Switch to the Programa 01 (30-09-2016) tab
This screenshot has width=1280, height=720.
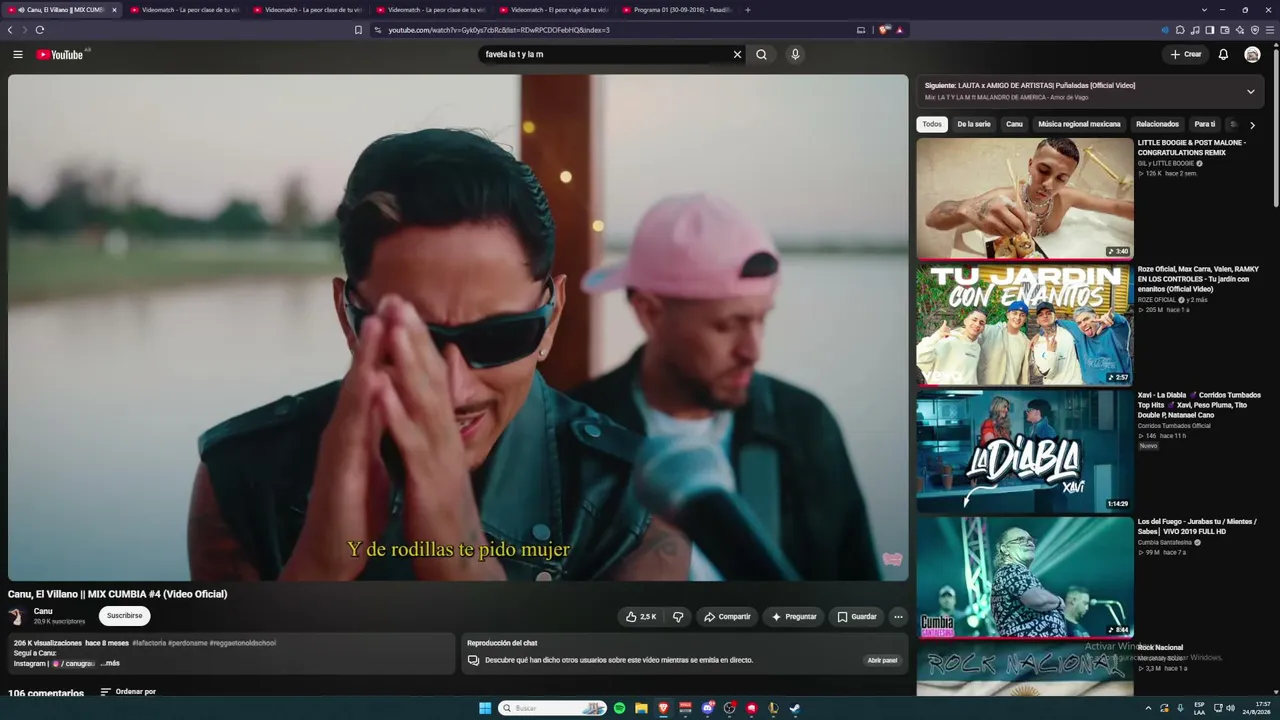click(x=677, y=10)
